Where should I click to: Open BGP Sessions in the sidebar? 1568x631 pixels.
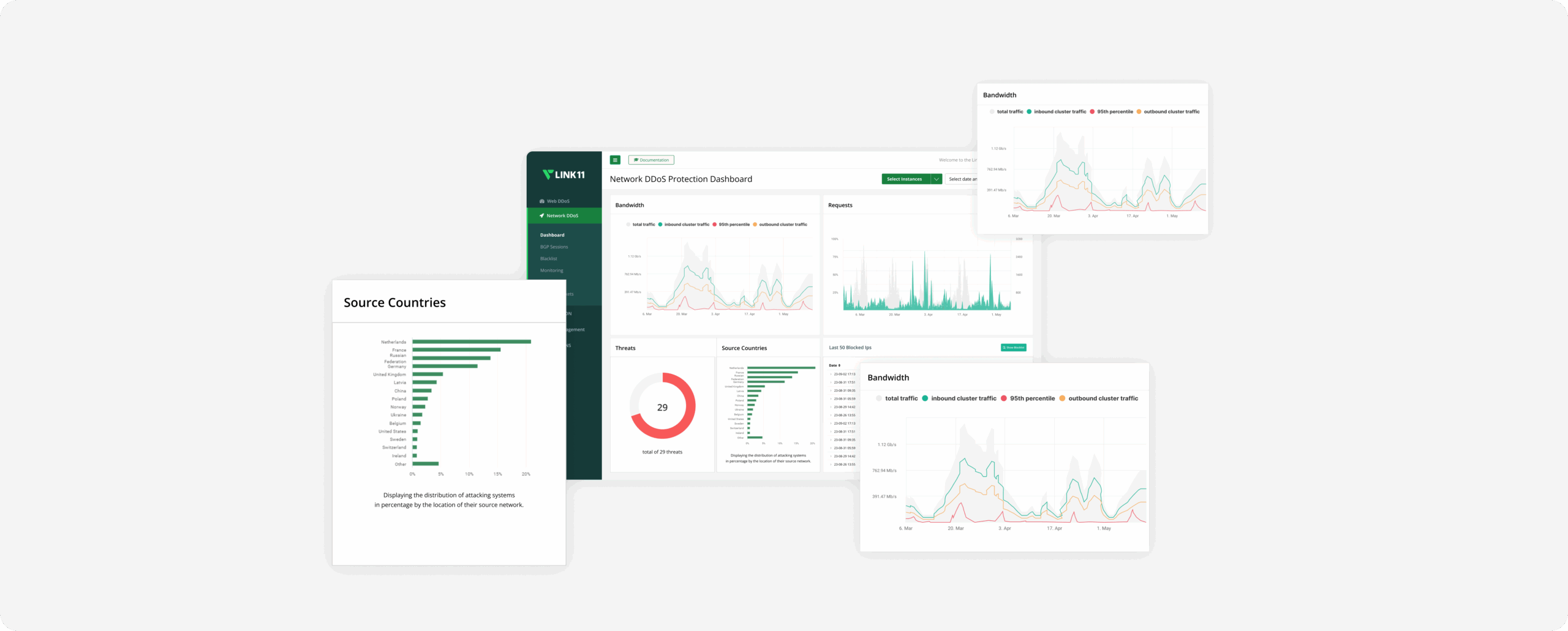pyautogui.click(x=554, y=247)
